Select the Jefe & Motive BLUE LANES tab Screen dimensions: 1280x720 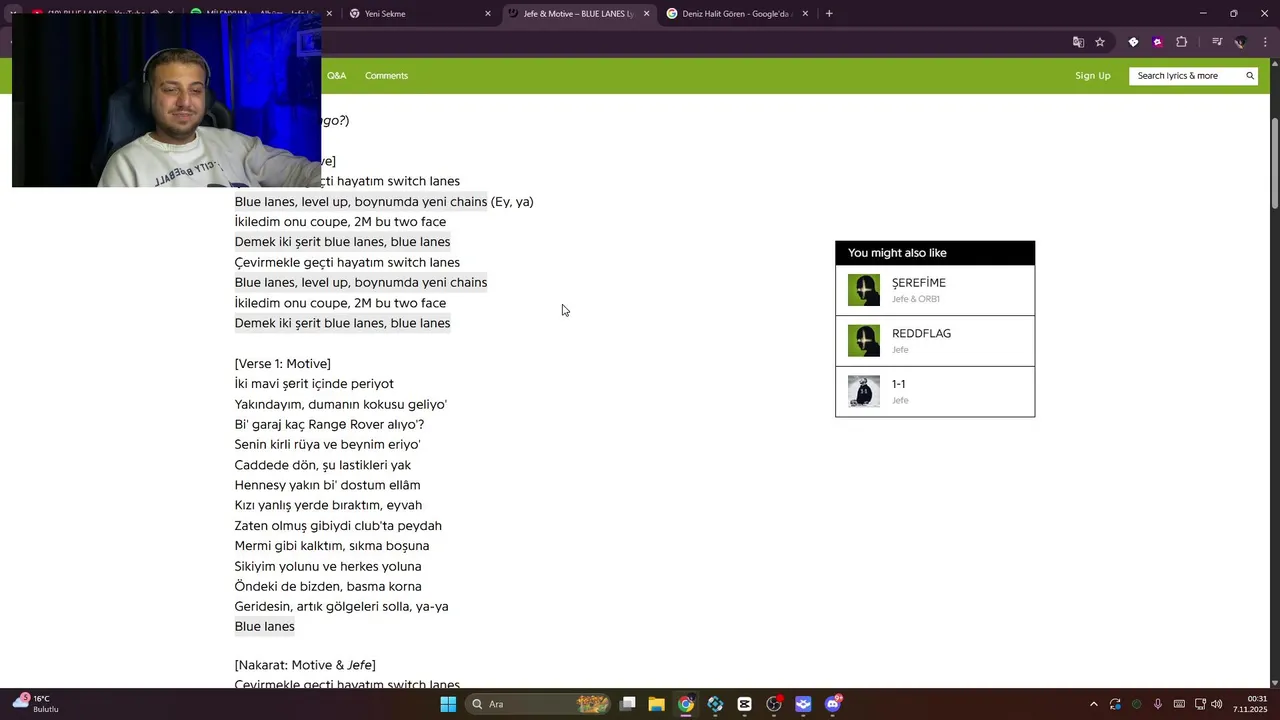[x=578, y=14]
